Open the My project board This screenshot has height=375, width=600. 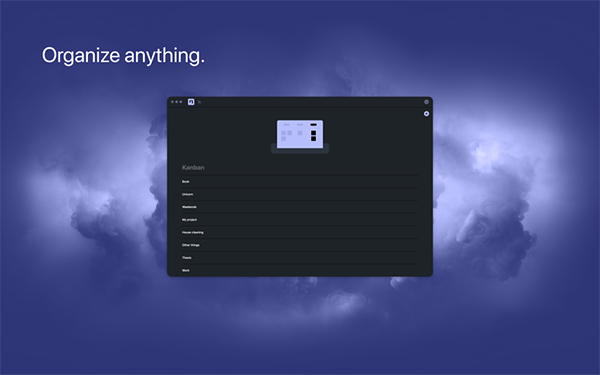click(300, 220)
